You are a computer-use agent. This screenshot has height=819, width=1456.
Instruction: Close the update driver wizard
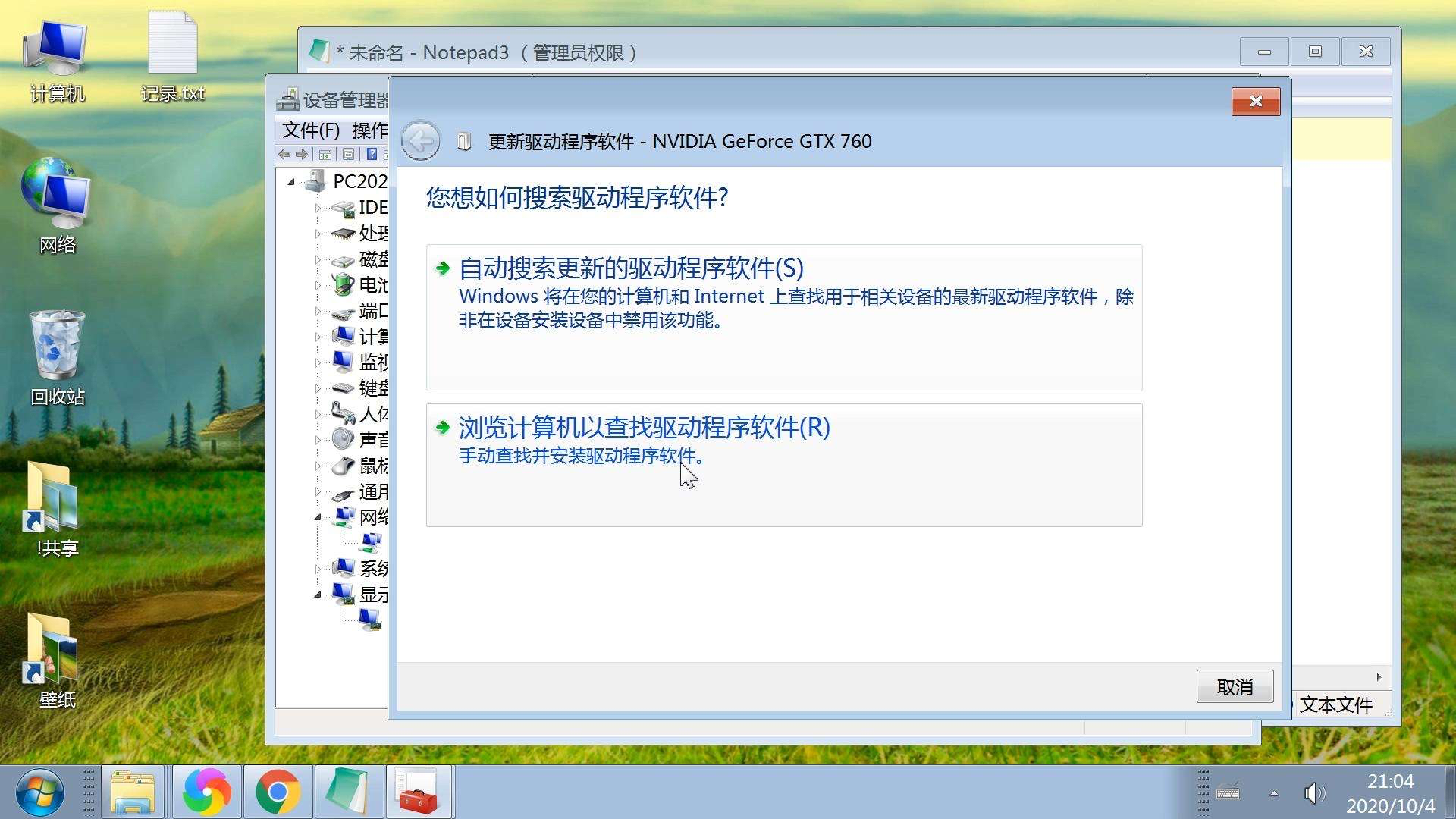[x=1255, y=102]
